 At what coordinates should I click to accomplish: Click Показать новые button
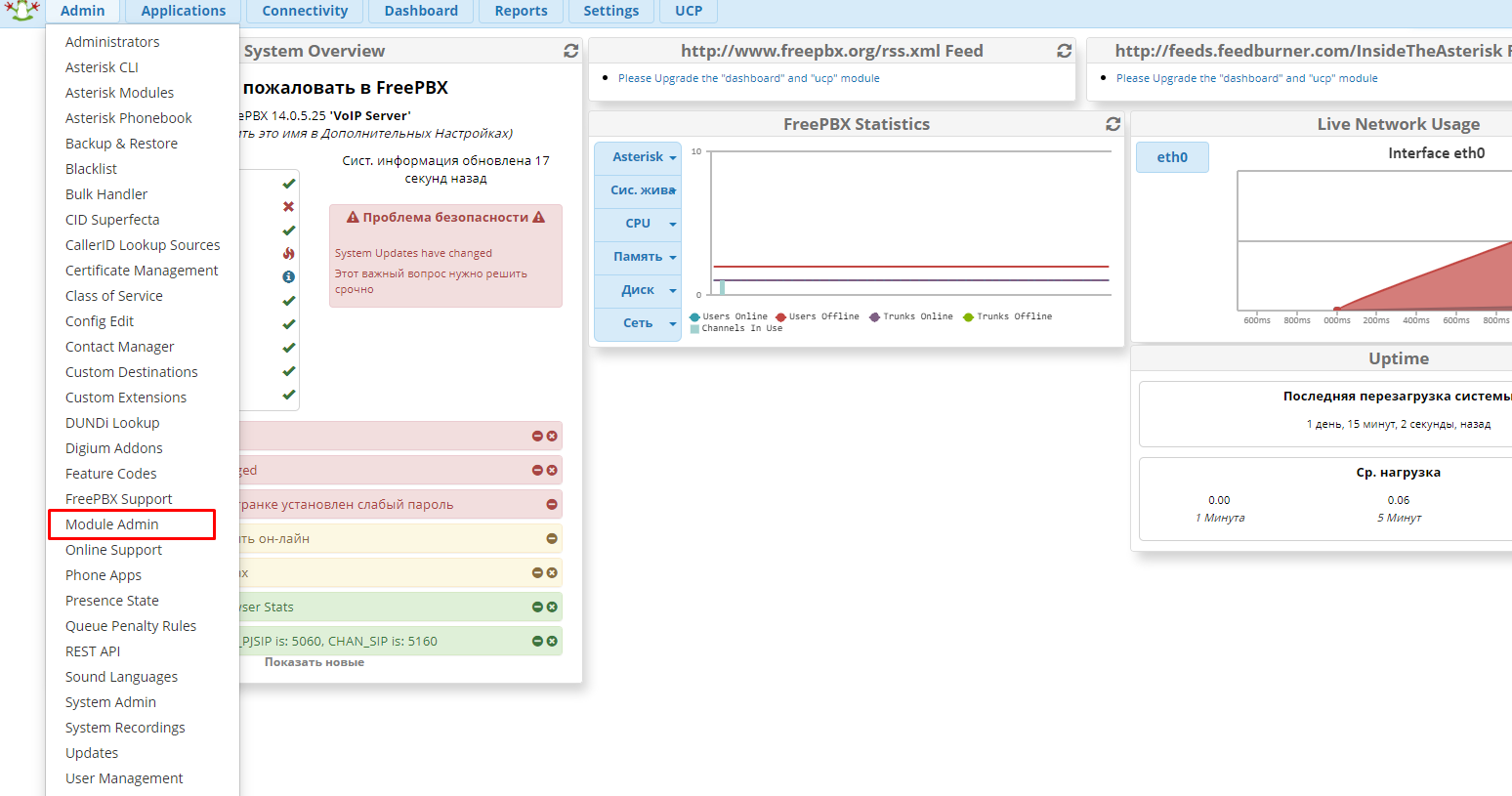(x=315, y=662)
